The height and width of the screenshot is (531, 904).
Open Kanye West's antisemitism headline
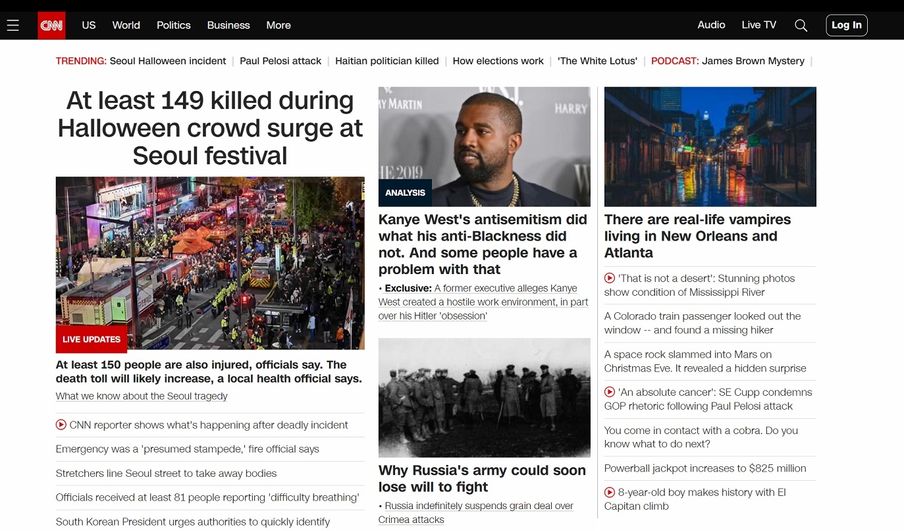(x=483, y=244)
